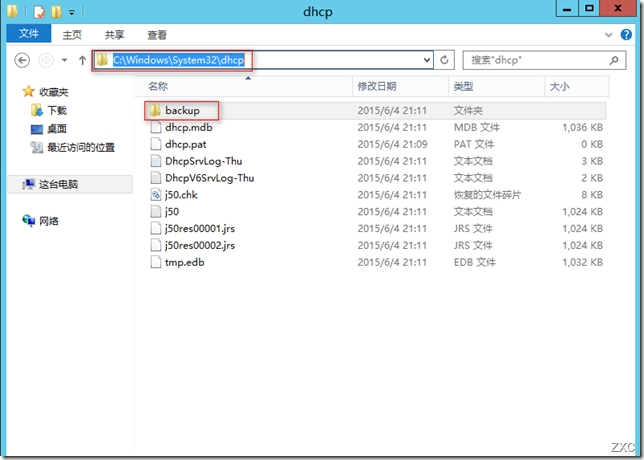Click the EDB 文件 type cell
Image resolution: width=644 pixels, height=460 pixels.
click(474, 262)
